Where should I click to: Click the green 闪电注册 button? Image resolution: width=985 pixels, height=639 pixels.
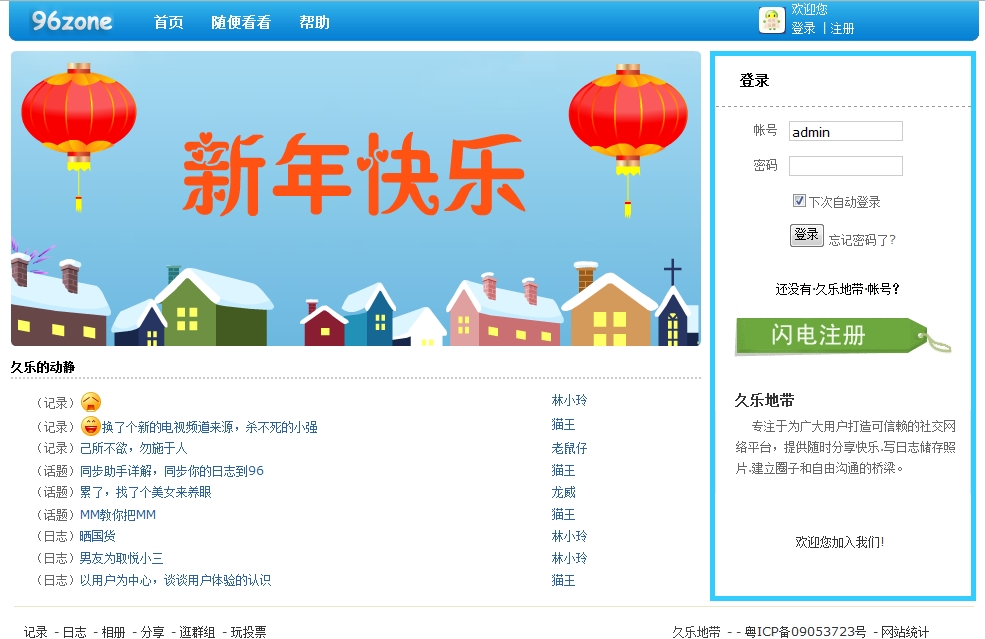tap(842, 336)
